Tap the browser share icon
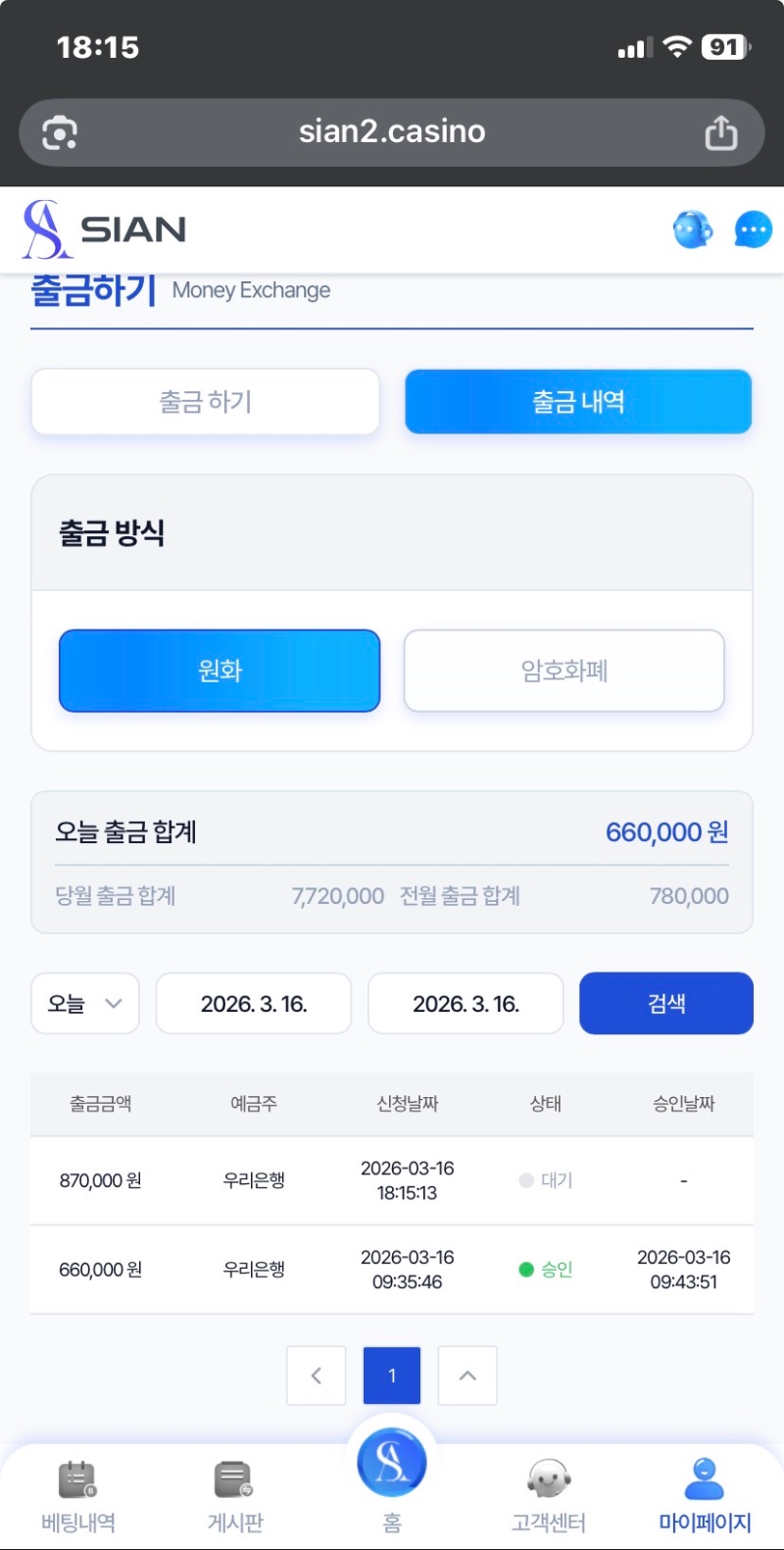The height and width of the screenshot is (1550, 784). point(721,132)
